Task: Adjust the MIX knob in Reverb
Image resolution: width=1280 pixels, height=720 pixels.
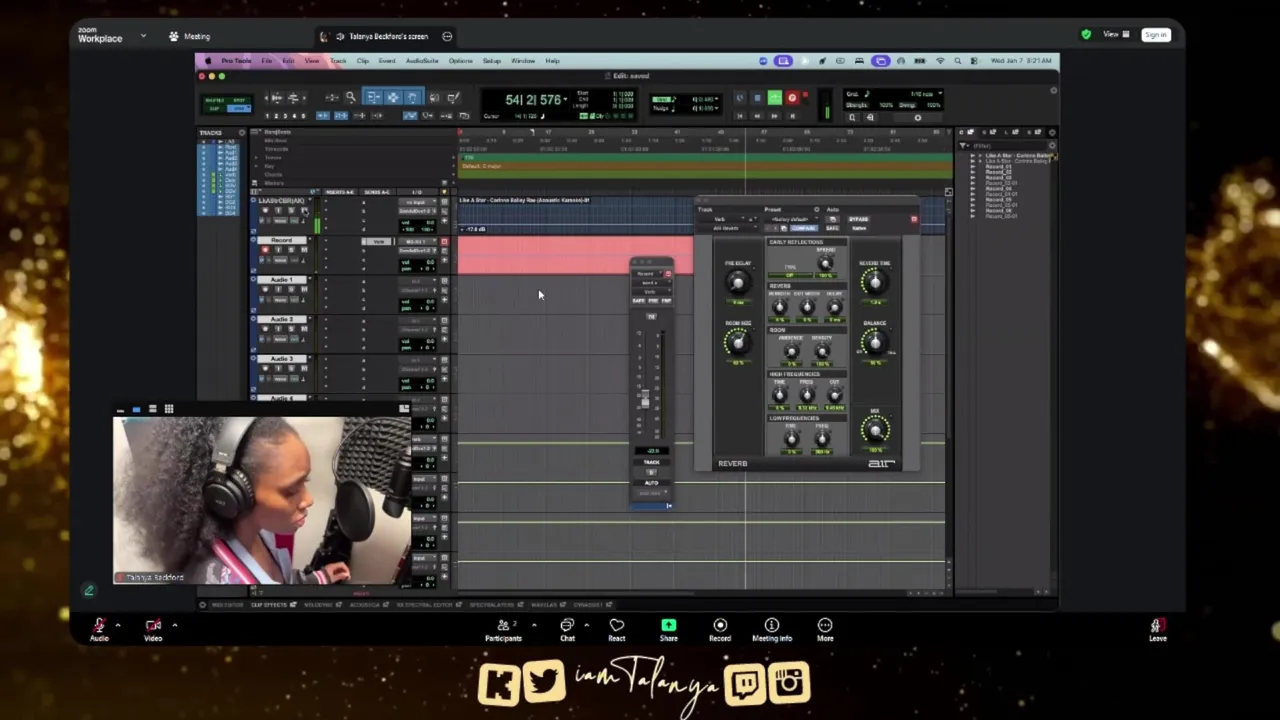Action: pos(875,430)
